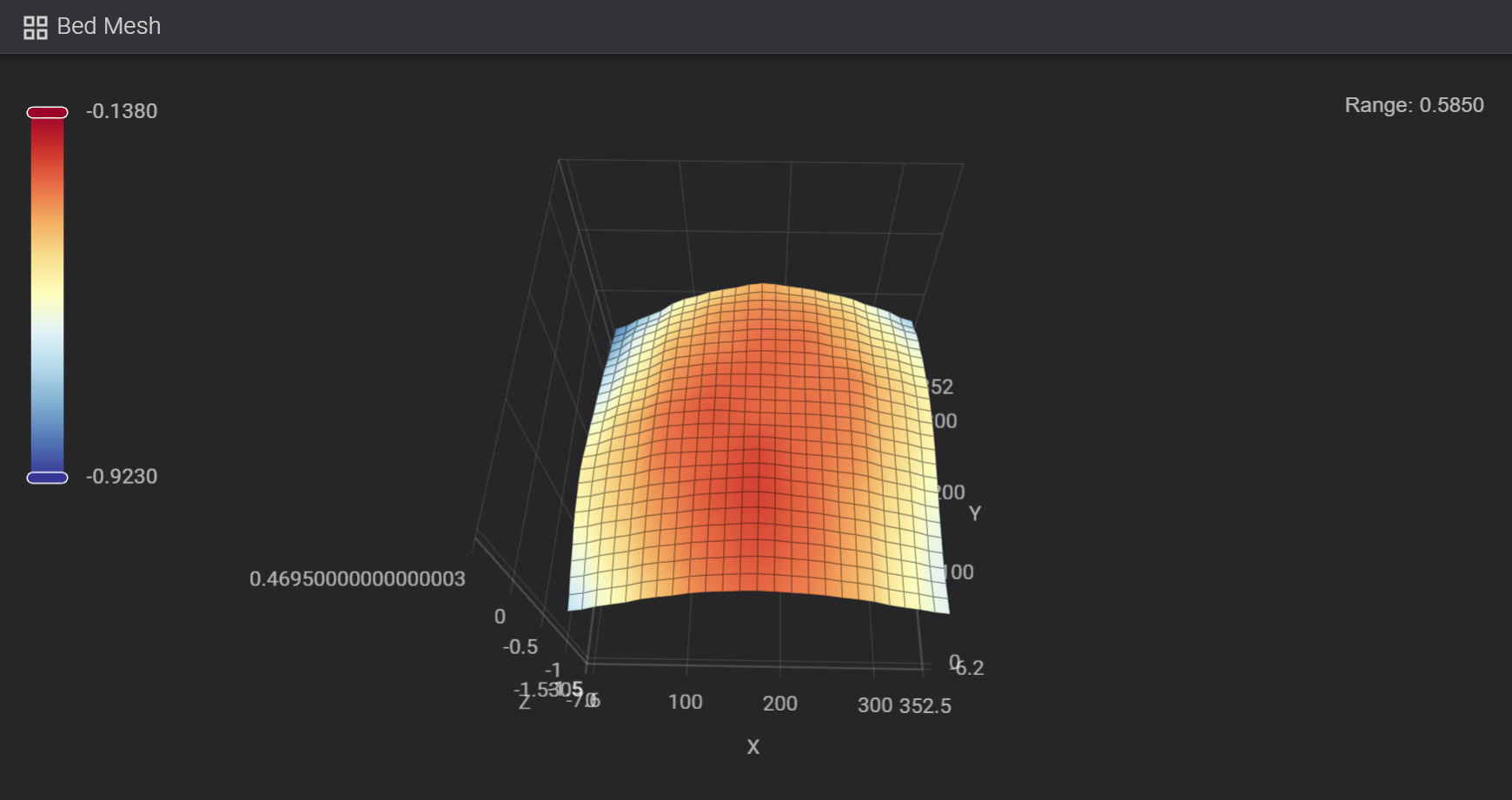Click the 352.5 tick on the X axis
1512x800 pixels.
click(925, 706)
